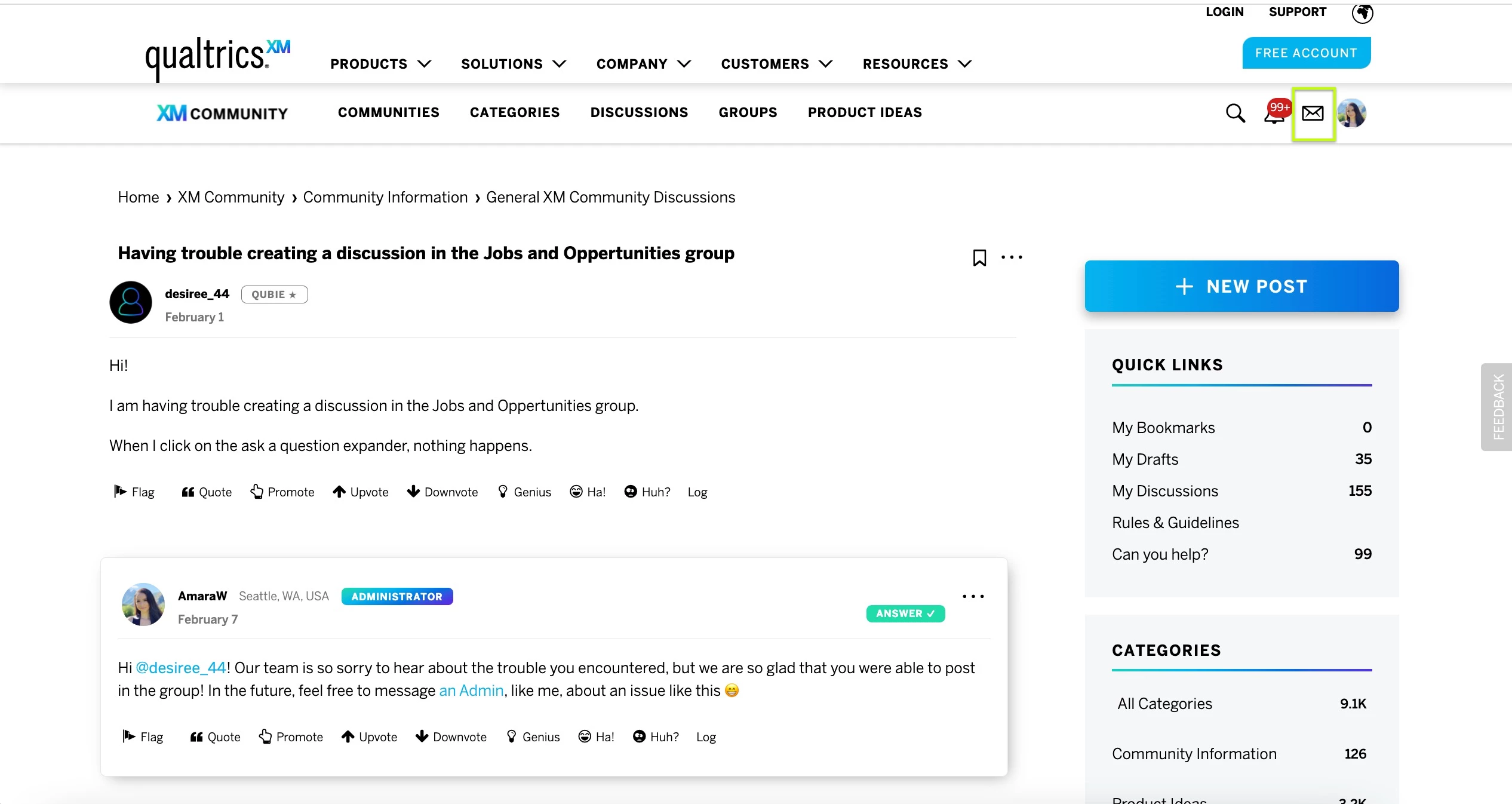Screen dimensions: 1512x804
Task: Click the globe language icon
Action: pyautogui.click(x=1362, y=13)
